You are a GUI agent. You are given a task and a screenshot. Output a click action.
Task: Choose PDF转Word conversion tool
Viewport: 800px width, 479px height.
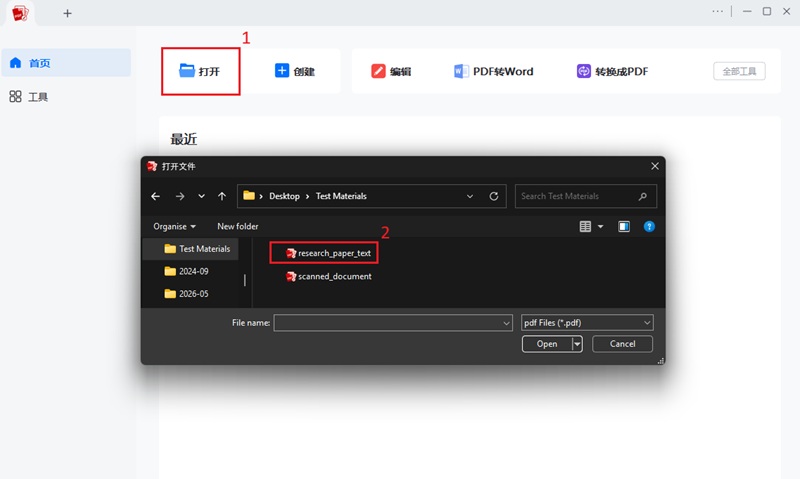coord(493,71)
